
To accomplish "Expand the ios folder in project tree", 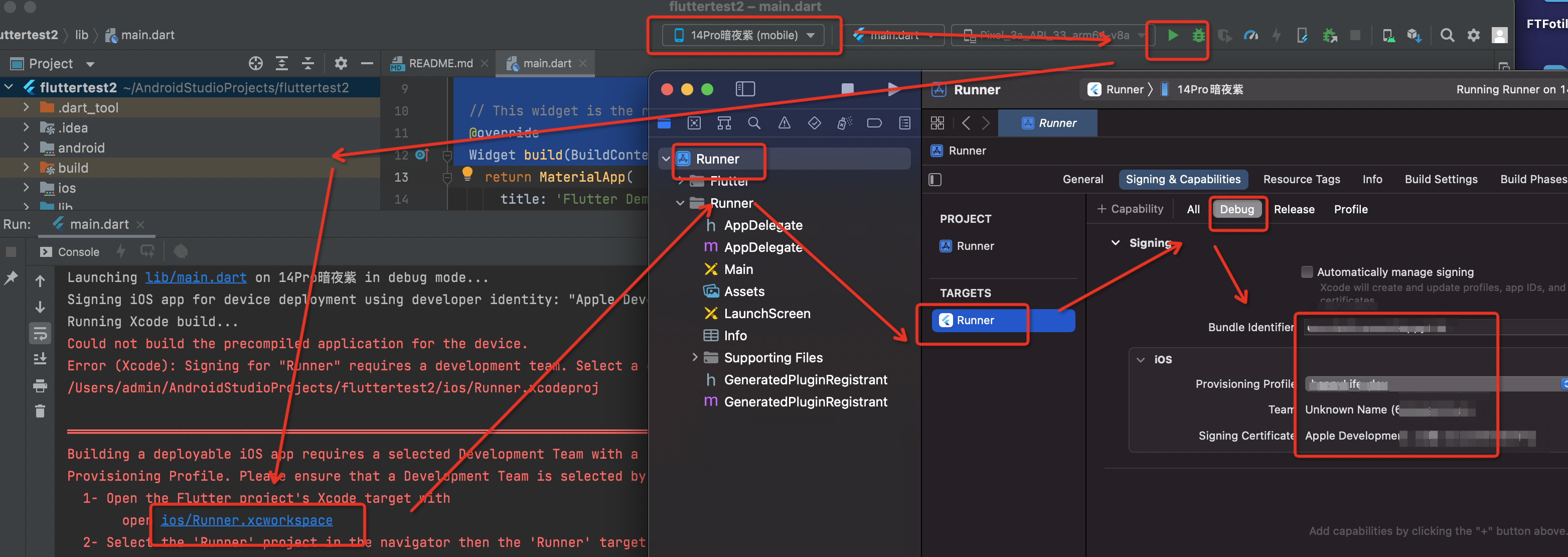I will coord(26,188).
